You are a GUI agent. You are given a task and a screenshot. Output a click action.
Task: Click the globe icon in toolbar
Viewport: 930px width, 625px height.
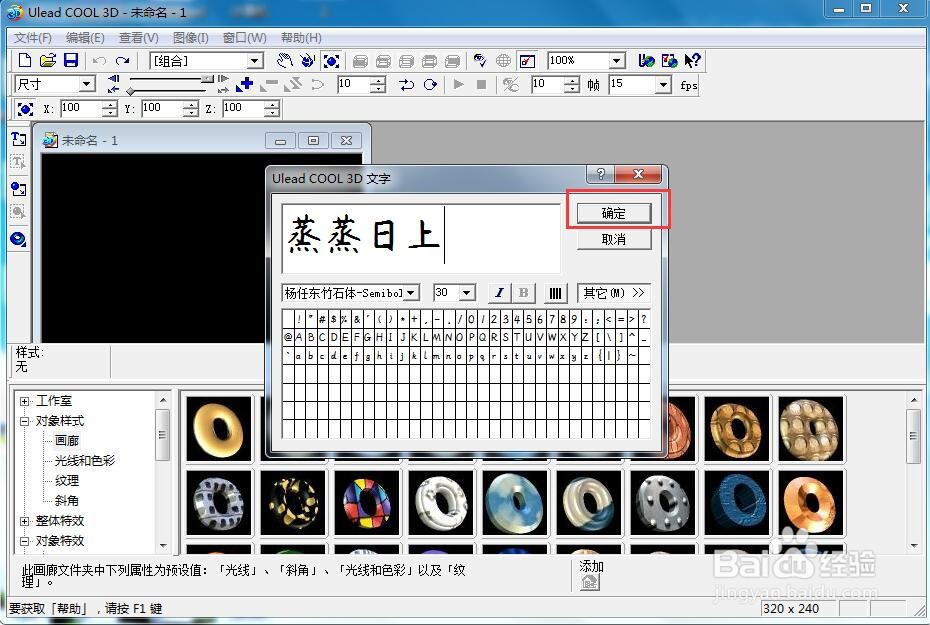tap(503, 60)
